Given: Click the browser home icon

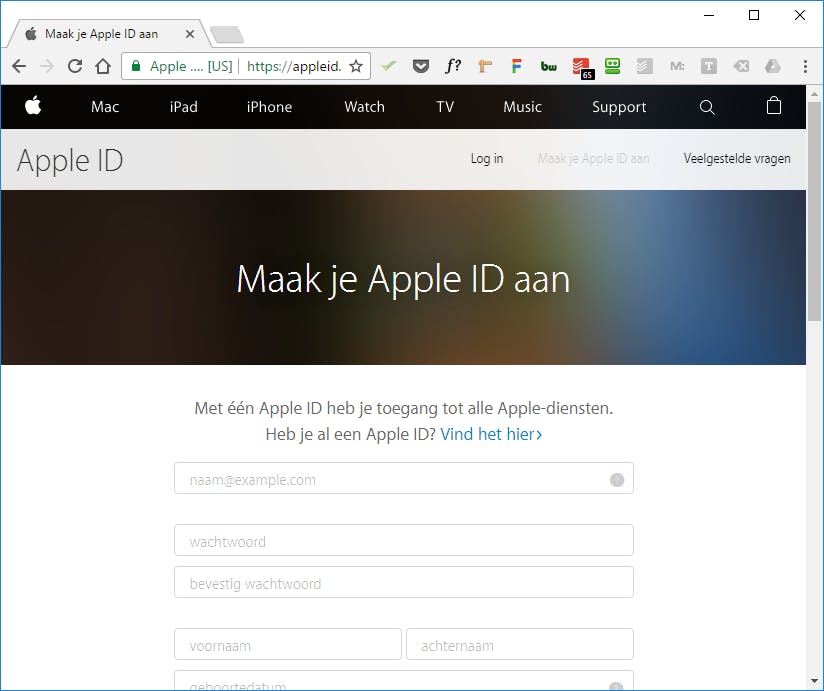Looking at the screenshot, I should point(104,65).
